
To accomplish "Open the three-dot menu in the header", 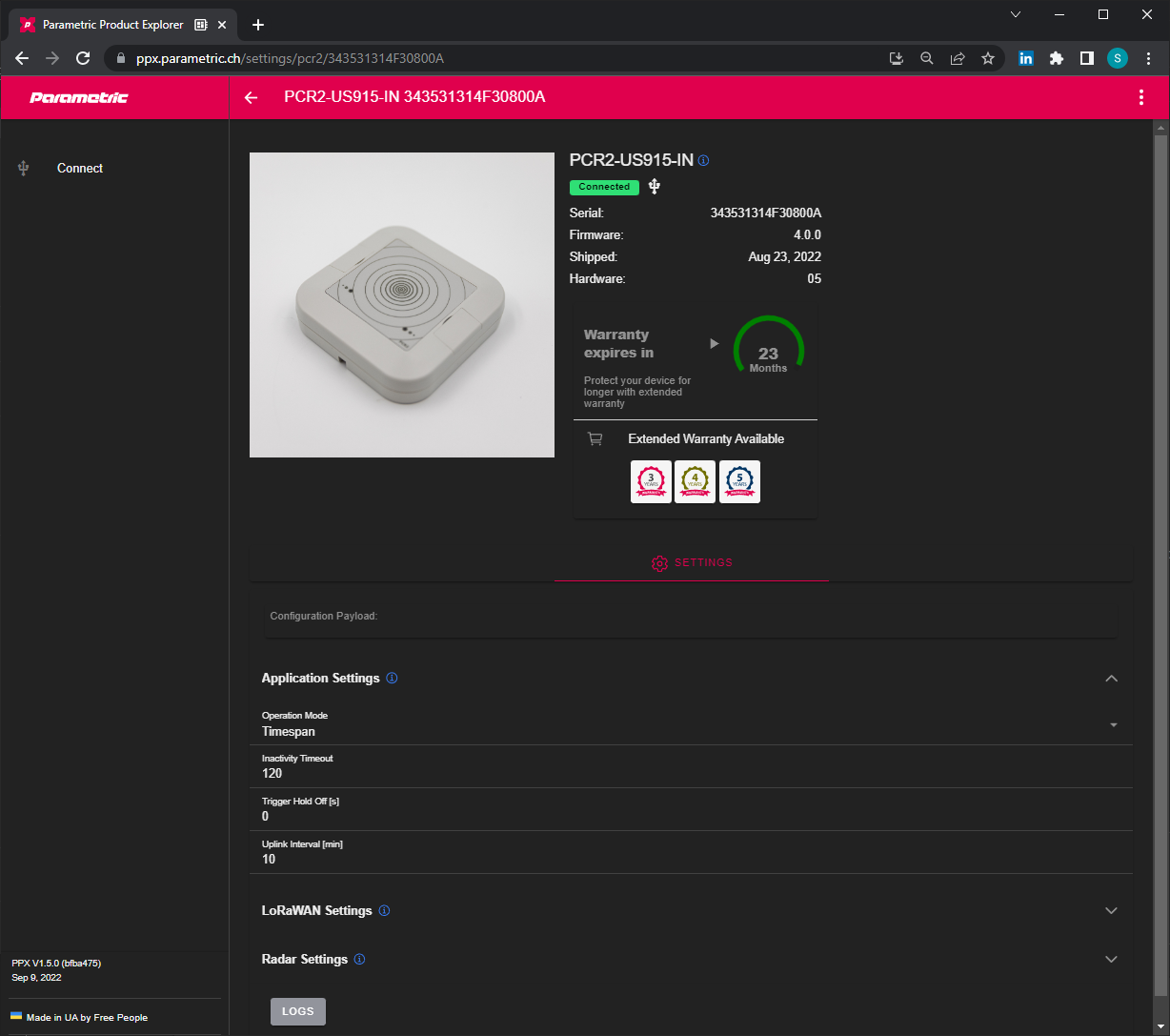I will 1140,97.
